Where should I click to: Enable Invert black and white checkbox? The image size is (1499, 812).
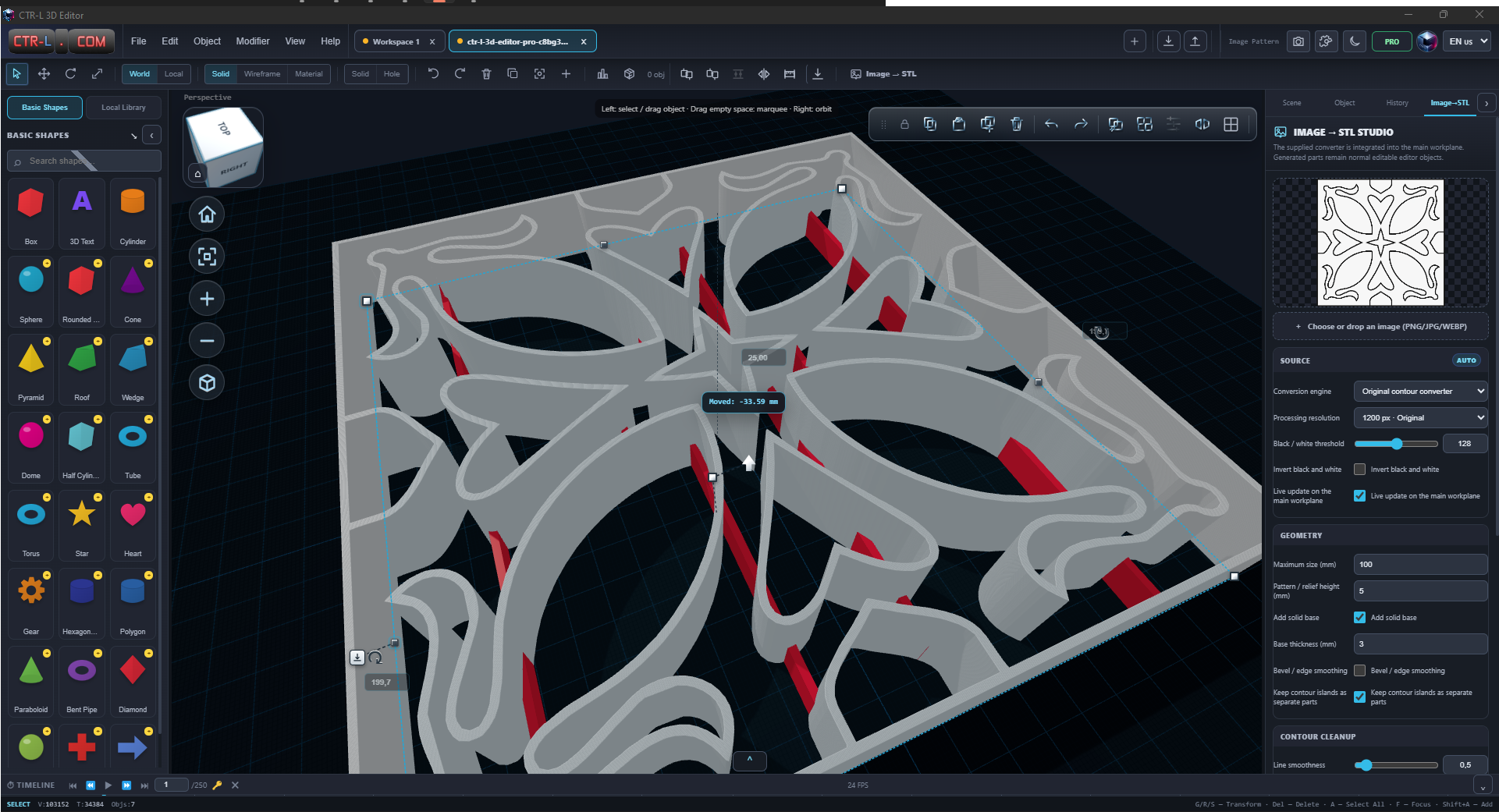coord(1359,470)
